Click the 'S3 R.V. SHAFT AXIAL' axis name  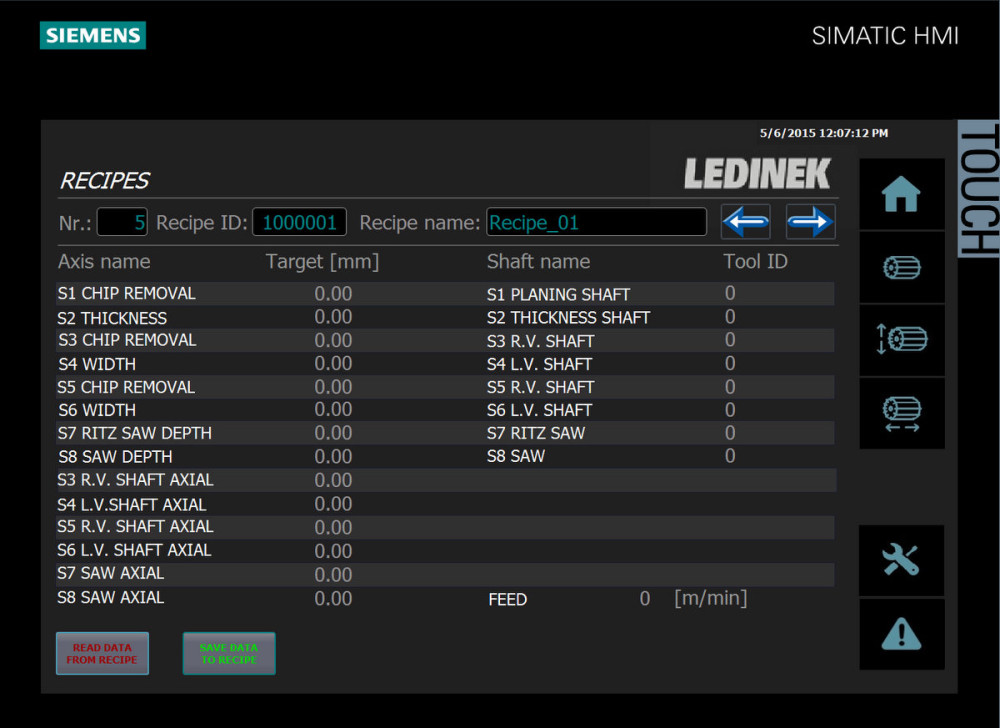point(135,480)
